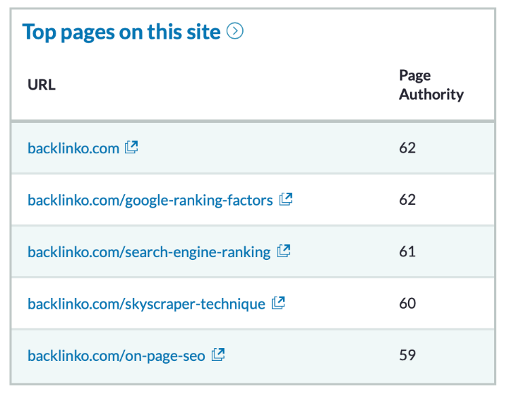This screenshot has height=400, width=510.
Task: Open backlinko.com/google-ranking-factors link
Action: point(150,200)
